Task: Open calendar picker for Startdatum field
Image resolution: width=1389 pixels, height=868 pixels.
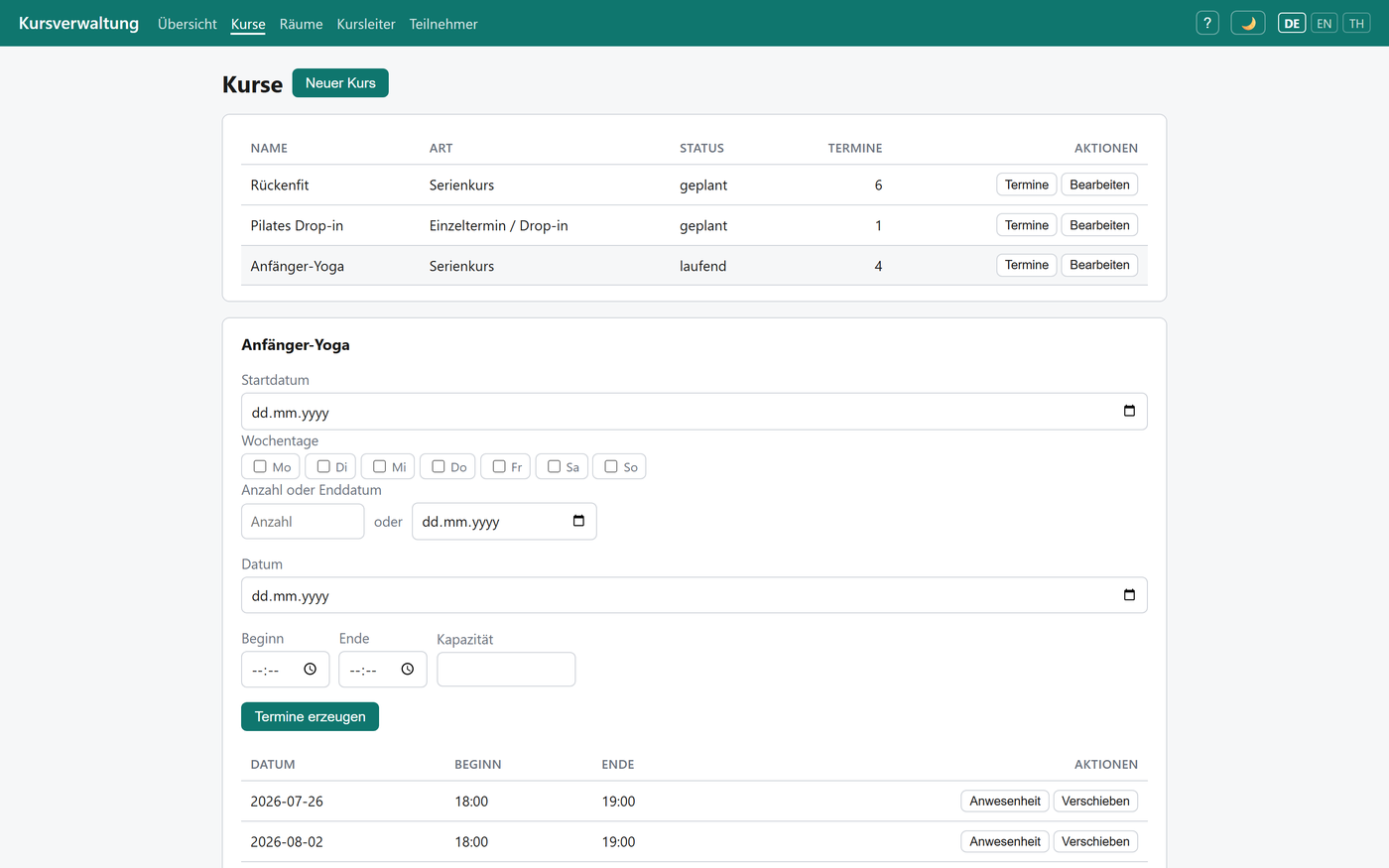Action: click(1129, 411)
